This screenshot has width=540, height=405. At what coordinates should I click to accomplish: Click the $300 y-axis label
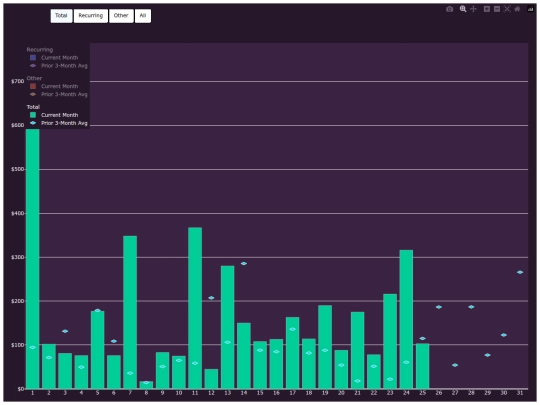(x=18, y=257)
